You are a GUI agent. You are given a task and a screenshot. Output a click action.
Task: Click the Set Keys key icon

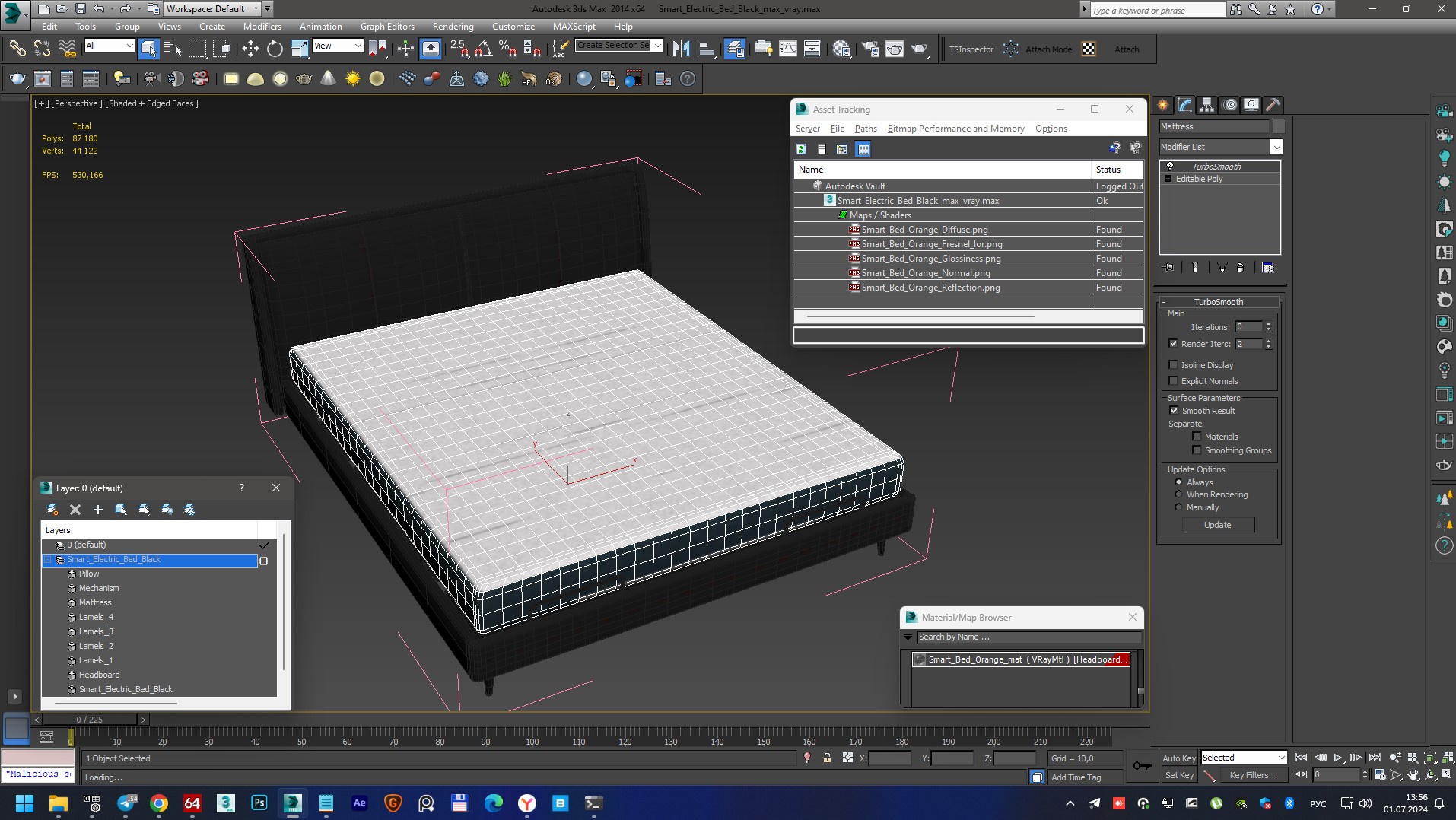click(1142, 766)
